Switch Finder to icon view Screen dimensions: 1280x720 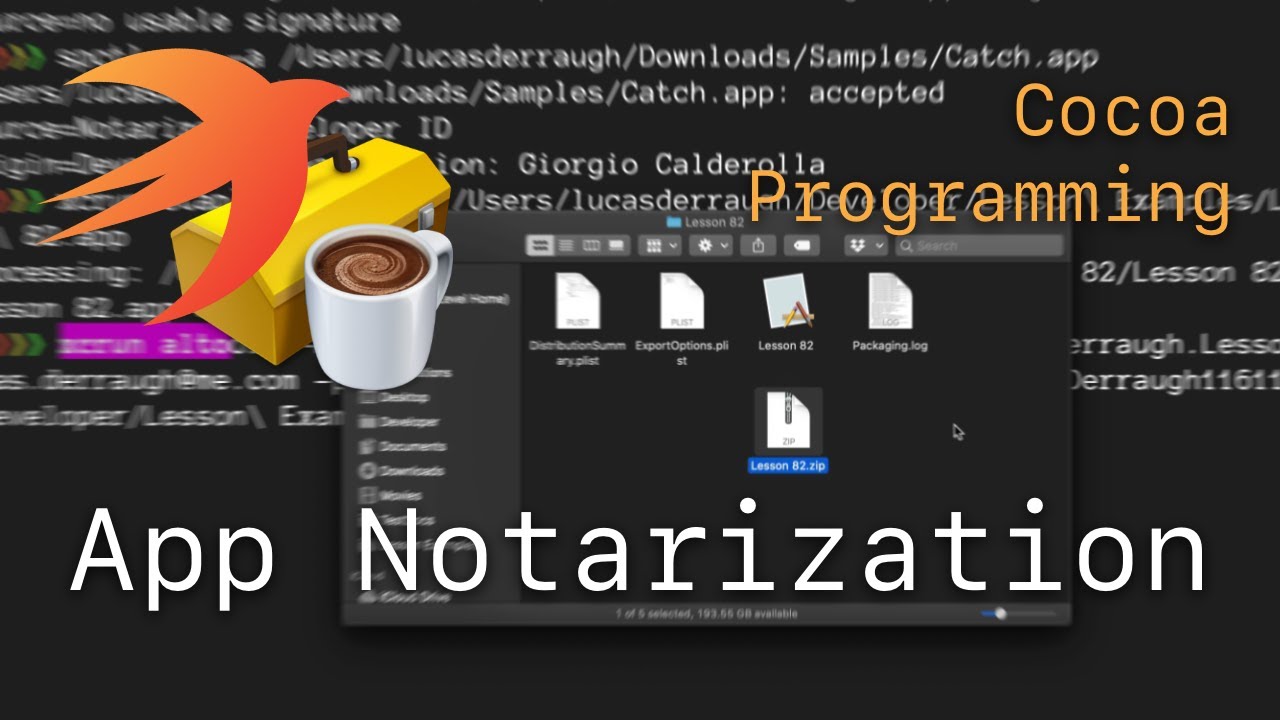tap(540, 245)
